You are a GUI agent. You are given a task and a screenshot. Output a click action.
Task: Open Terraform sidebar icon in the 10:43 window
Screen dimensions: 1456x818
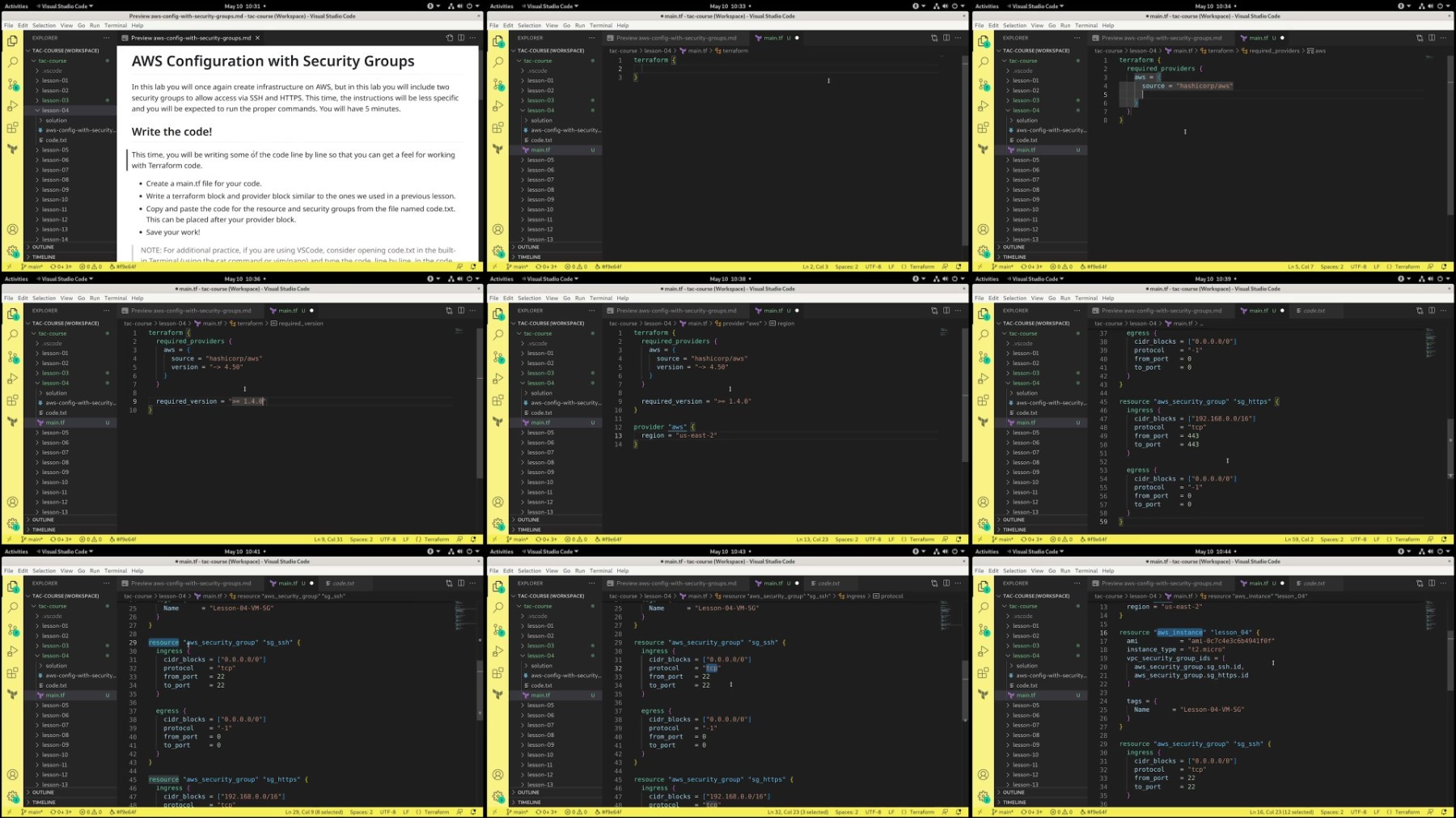[497, 694]
